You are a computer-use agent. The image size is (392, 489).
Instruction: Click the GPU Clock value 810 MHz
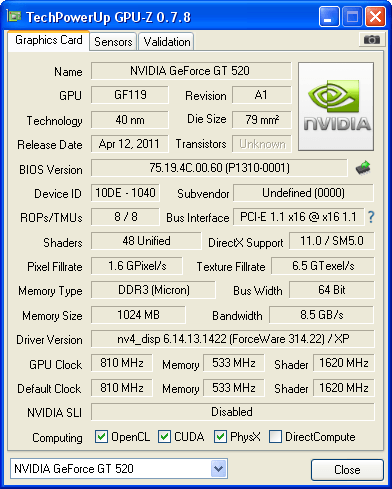pos(122,363)
